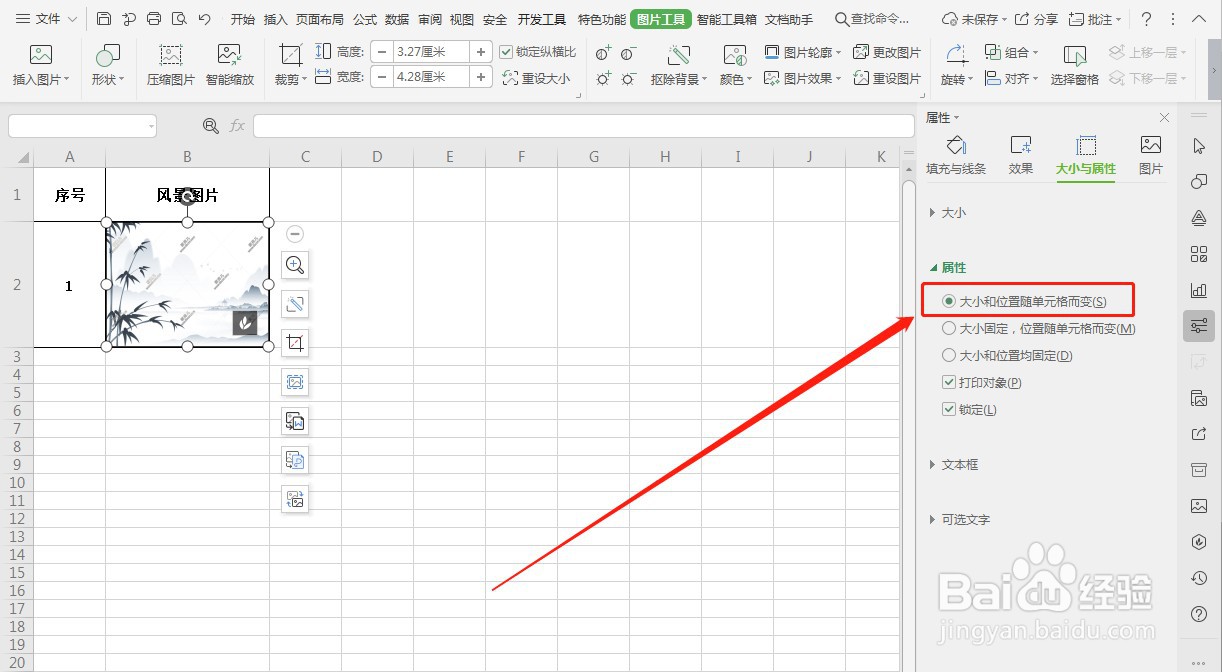Click the fx insert function icon

[237, 126]
